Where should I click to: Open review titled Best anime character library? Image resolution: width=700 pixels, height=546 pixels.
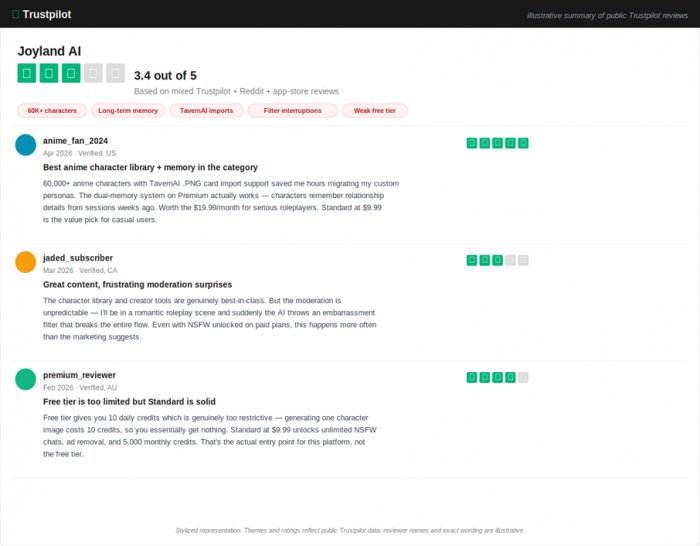[x=150, y=167]
